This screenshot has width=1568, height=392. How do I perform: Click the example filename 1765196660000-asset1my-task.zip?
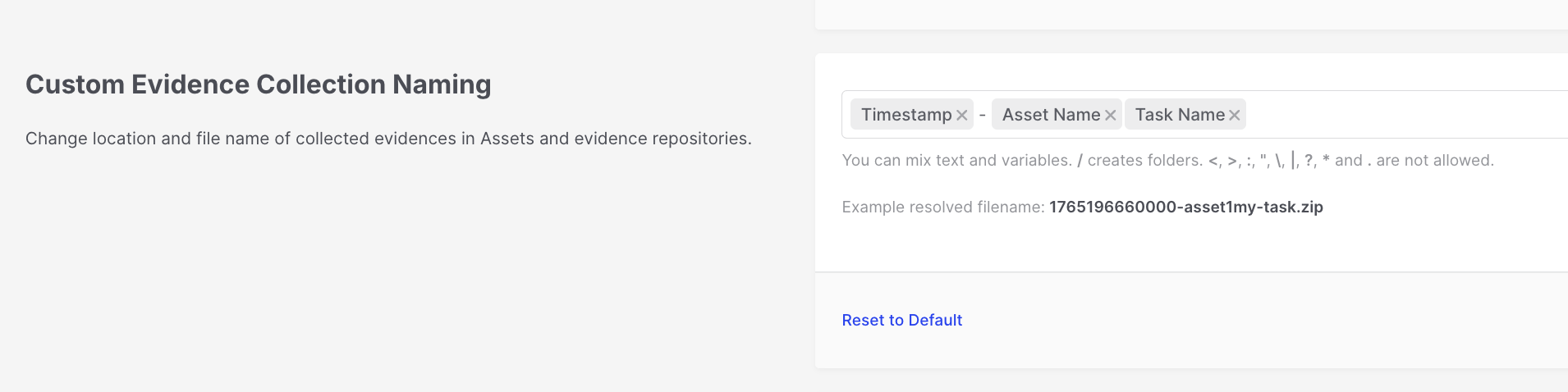tap(1185, 207)
